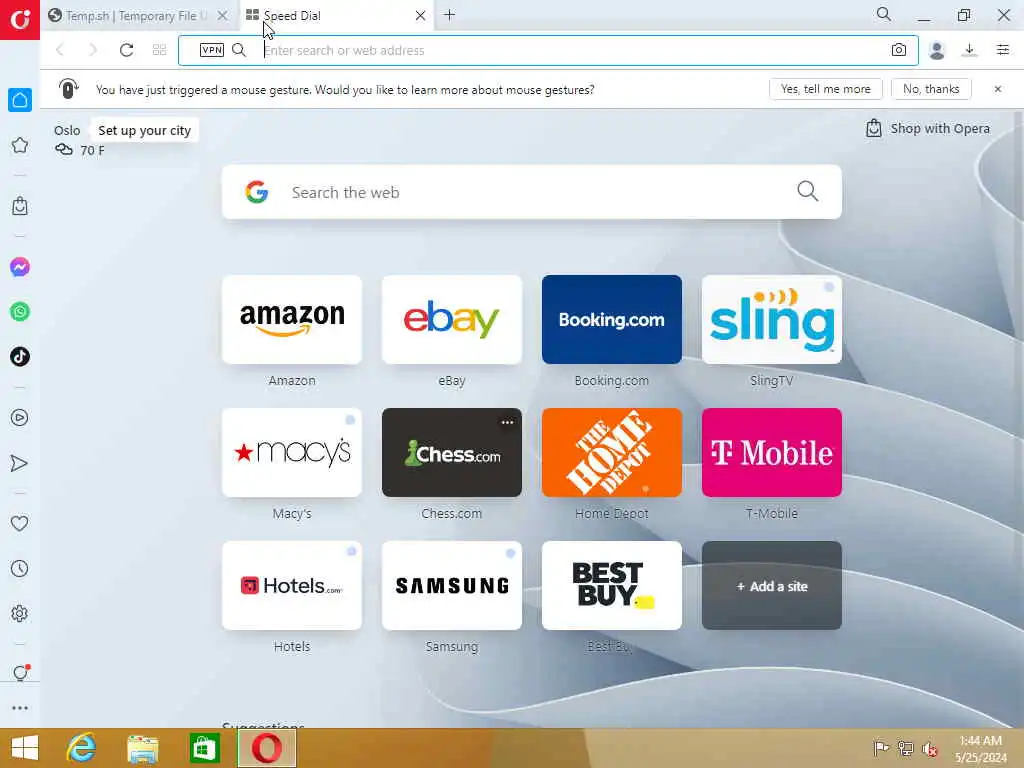Image resolution: width=1024 pixels, height=768 pixels.
Task: Open the Downloads icon
Action: pyautogui.click(x=970, y=50)
